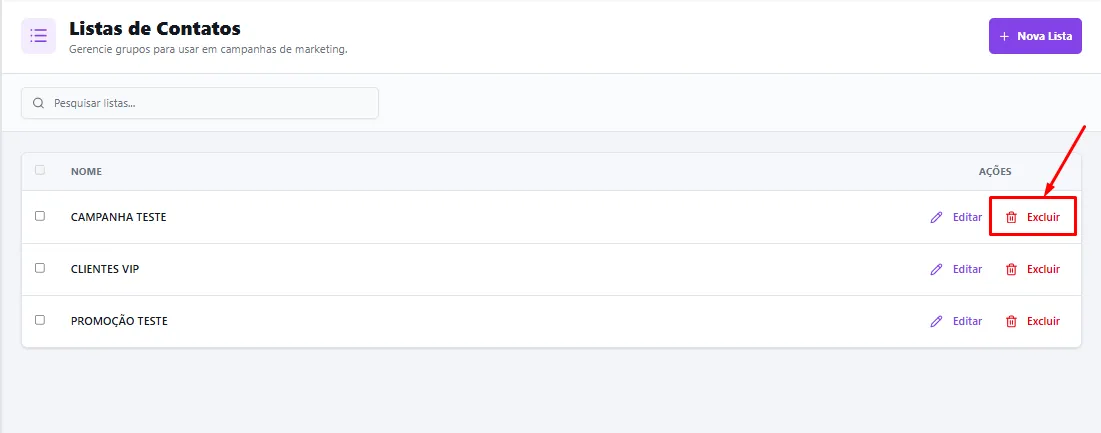Check the CAMPANHA TESTE row checkbox
Screen dimensions: 1101x433
click(40, 216)
